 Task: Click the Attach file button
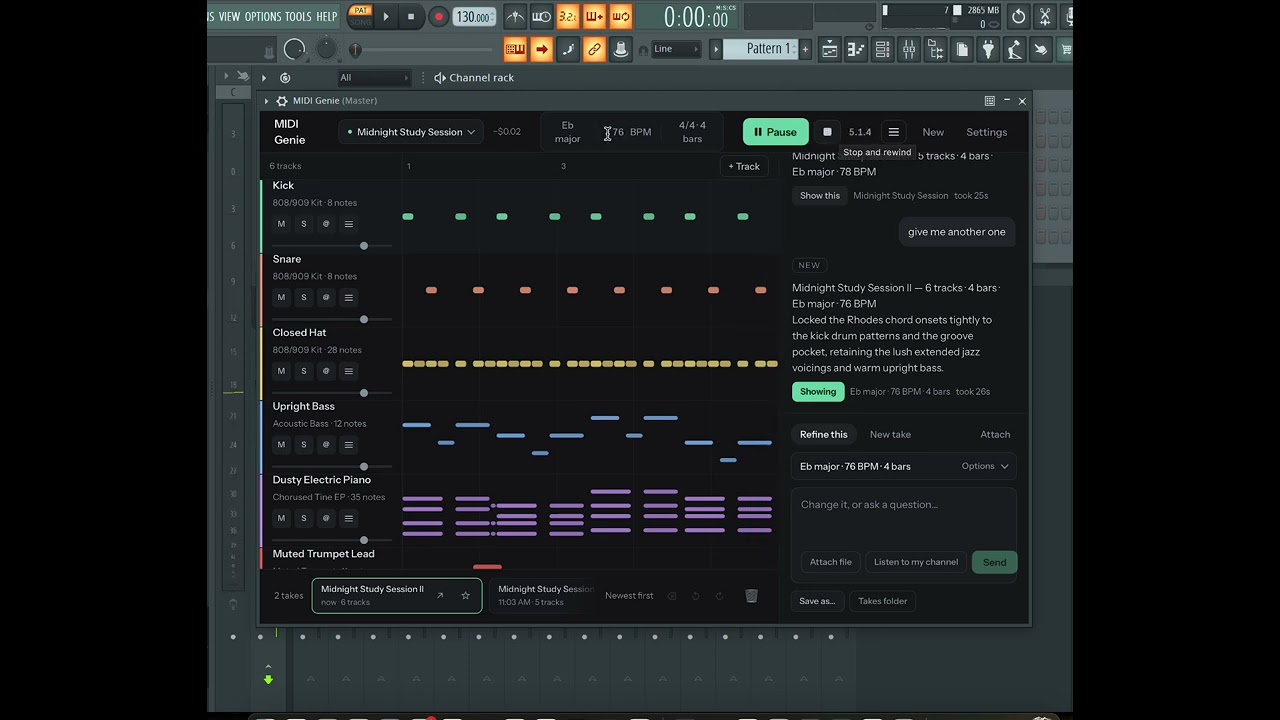tap(831, 562)
